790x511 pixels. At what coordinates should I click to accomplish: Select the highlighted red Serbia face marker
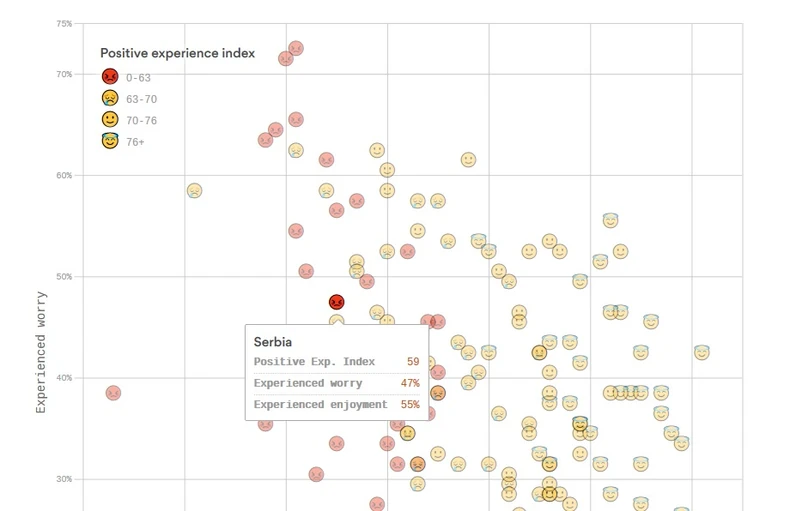(x=337, y=302)
